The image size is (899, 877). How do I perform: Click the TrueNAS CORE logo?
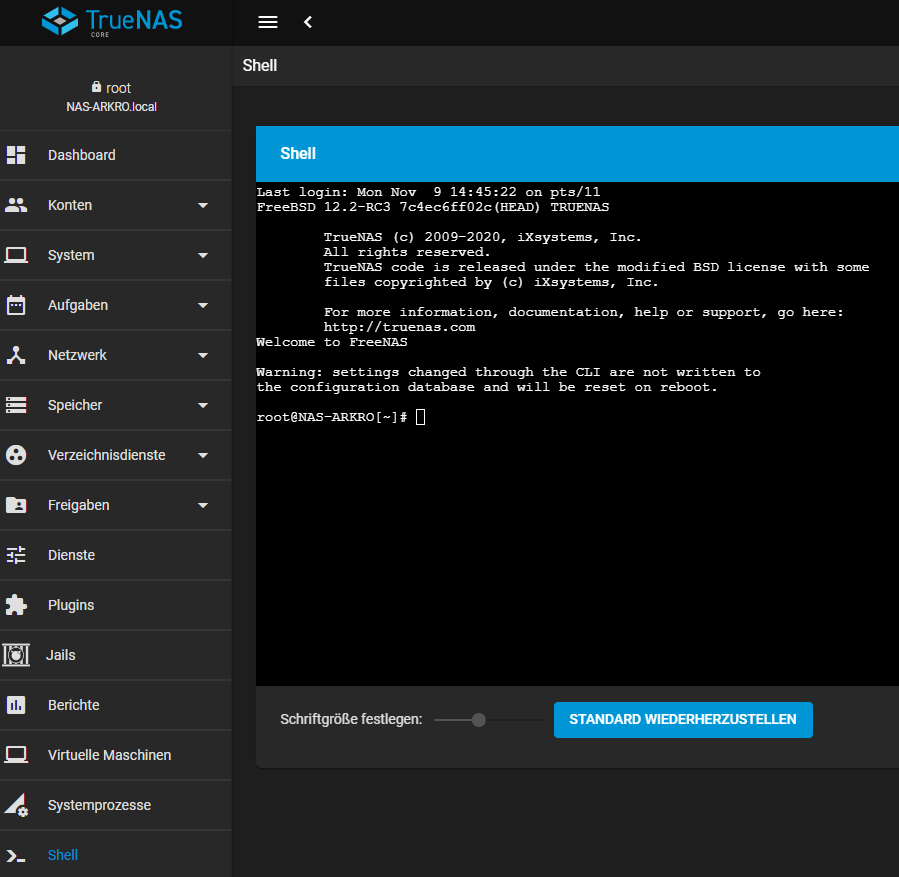click(112, 22)
